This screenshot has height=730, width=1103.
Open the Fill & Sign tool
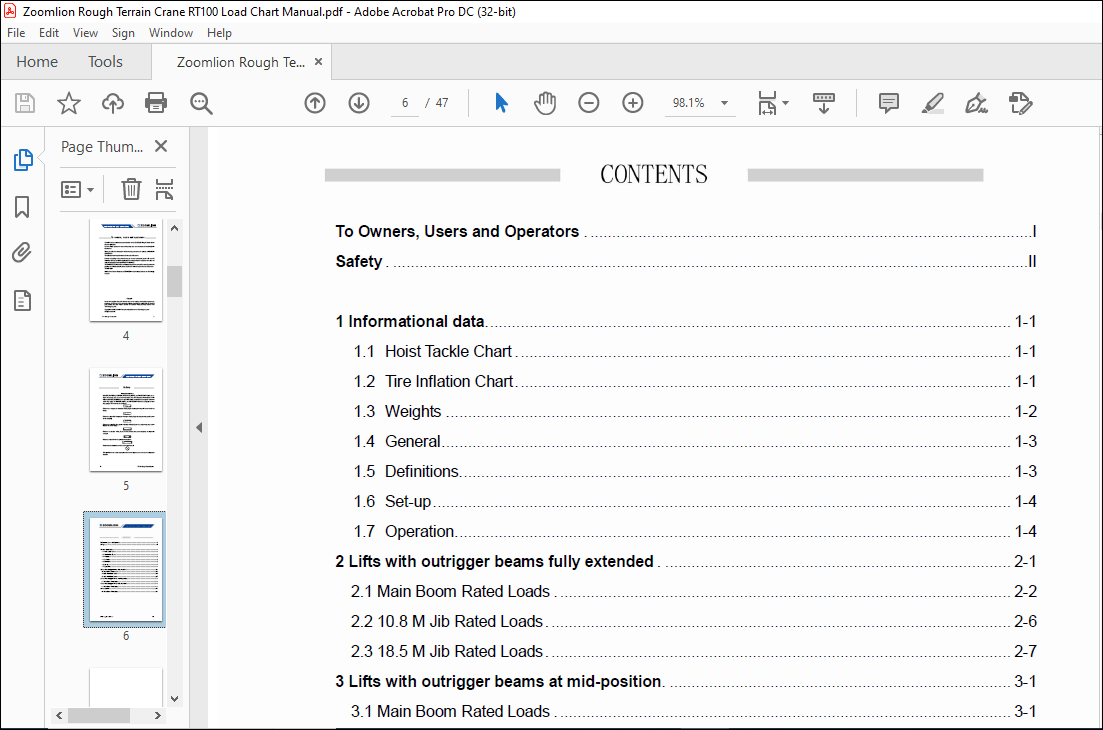976,102
